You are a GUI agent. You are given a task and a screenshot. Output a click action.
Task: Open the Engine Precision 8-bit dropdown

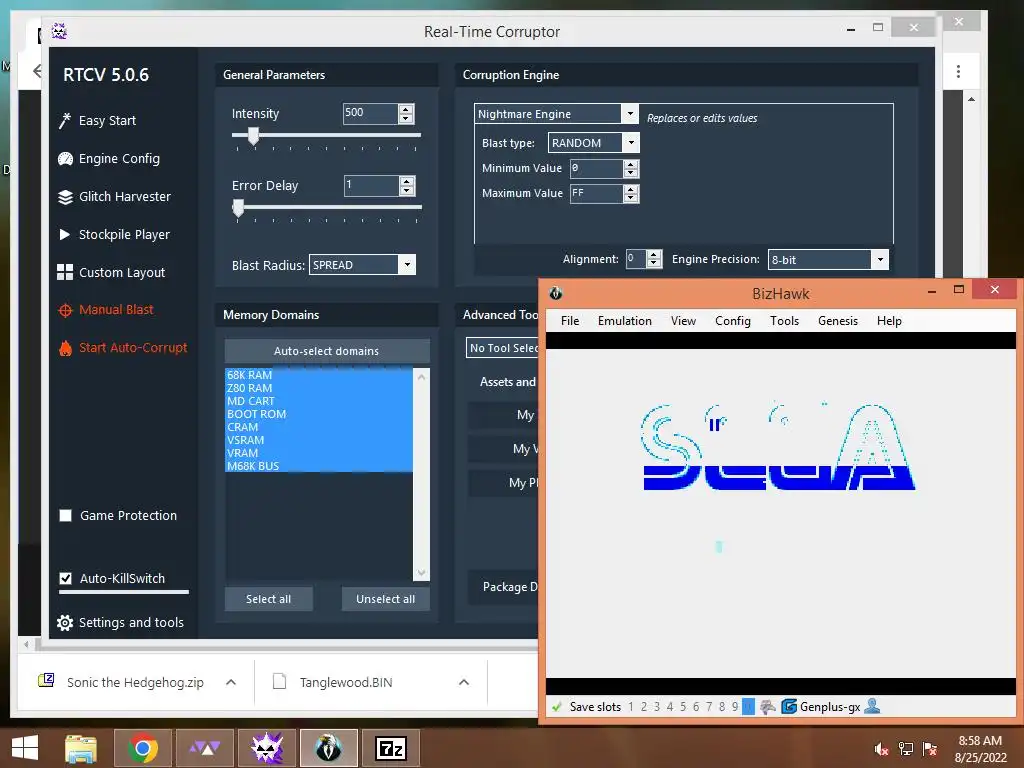(880, 259)
